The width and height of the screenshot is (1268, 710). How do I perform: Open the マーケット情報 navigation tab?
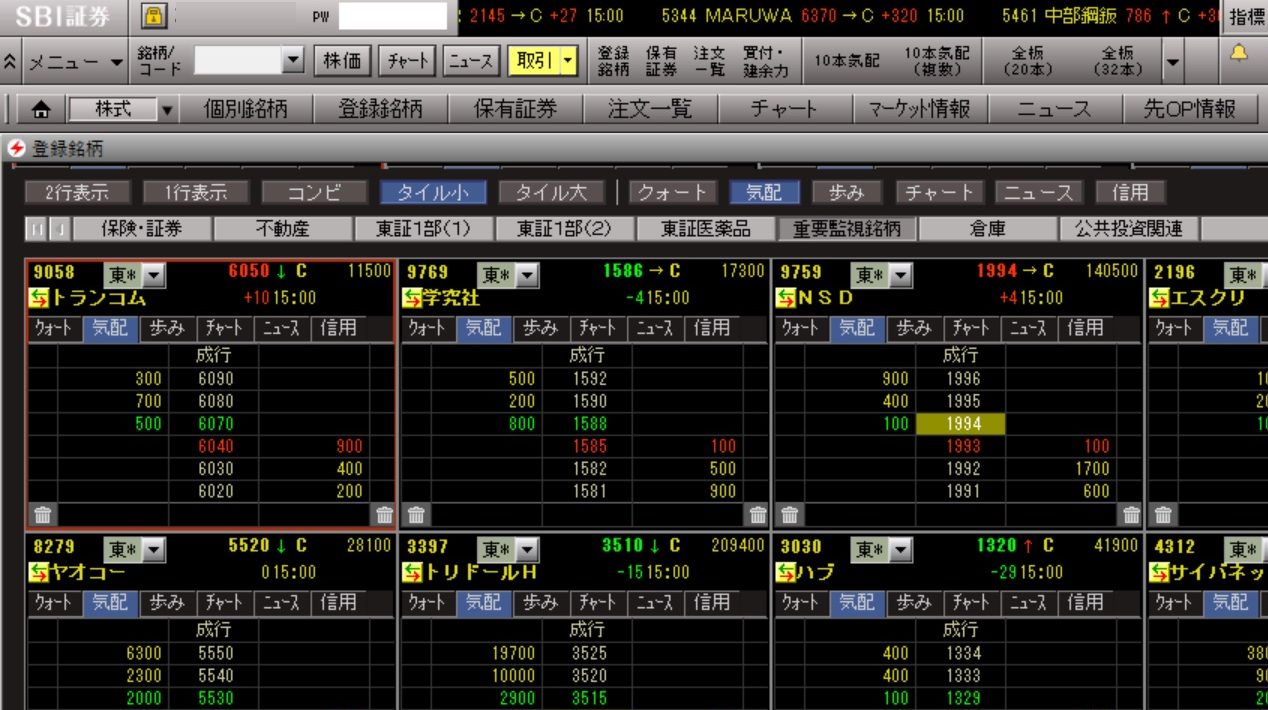(x=919, y=109)
